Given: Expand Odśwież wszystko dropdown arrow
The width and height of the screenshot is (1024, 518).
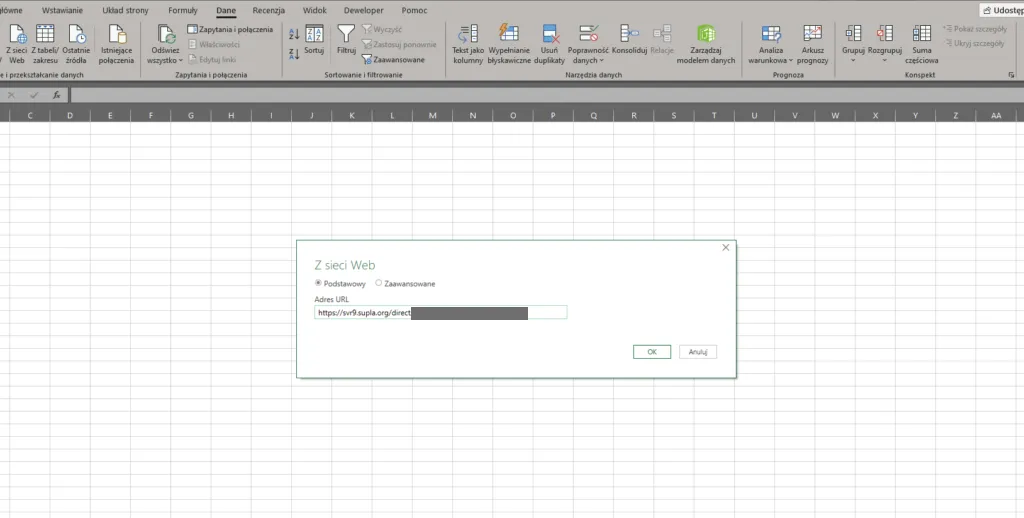Looking at the screenshot, I should click(x=181, y=61).
